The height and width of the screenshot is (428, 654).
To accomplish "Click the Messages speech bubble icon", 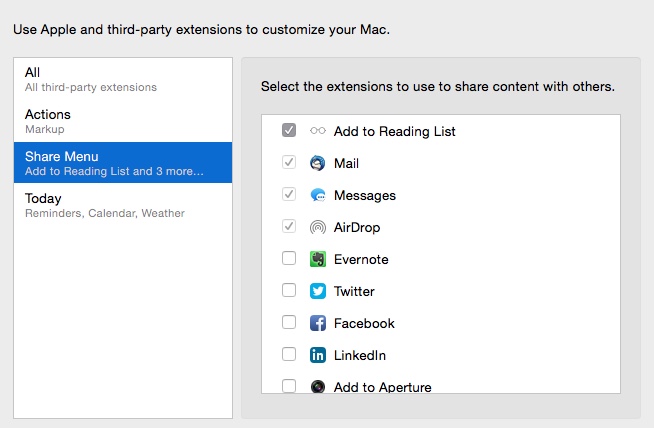I will (x=317, y=195).
